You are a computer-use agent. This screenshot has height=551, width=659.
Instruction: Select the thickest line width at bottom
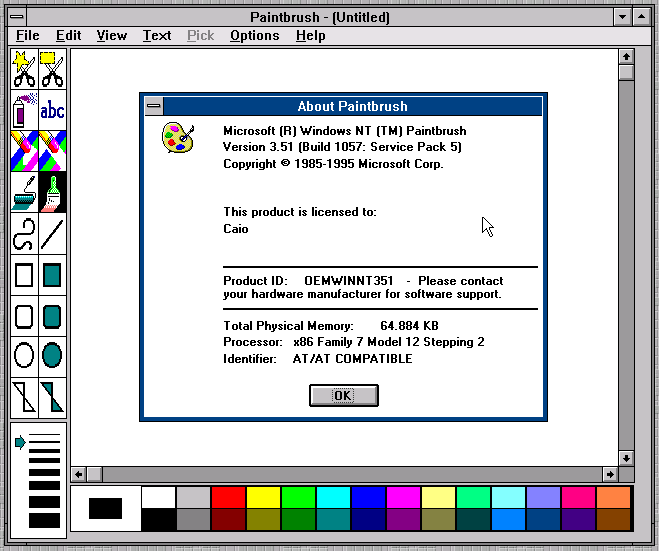[x=44, y=520]
